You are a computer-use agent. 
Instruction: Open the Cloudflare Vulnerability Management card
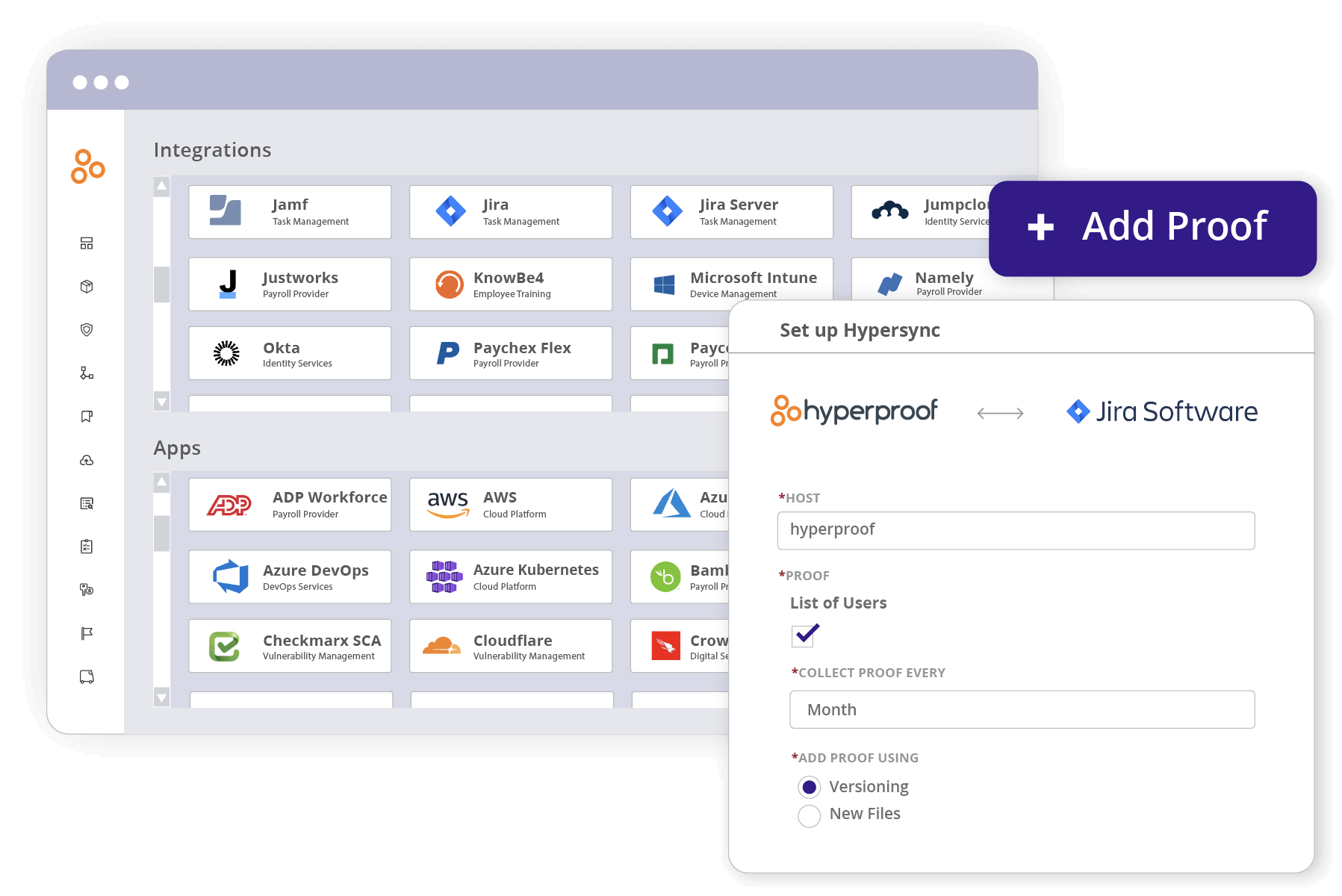point(511,646)
